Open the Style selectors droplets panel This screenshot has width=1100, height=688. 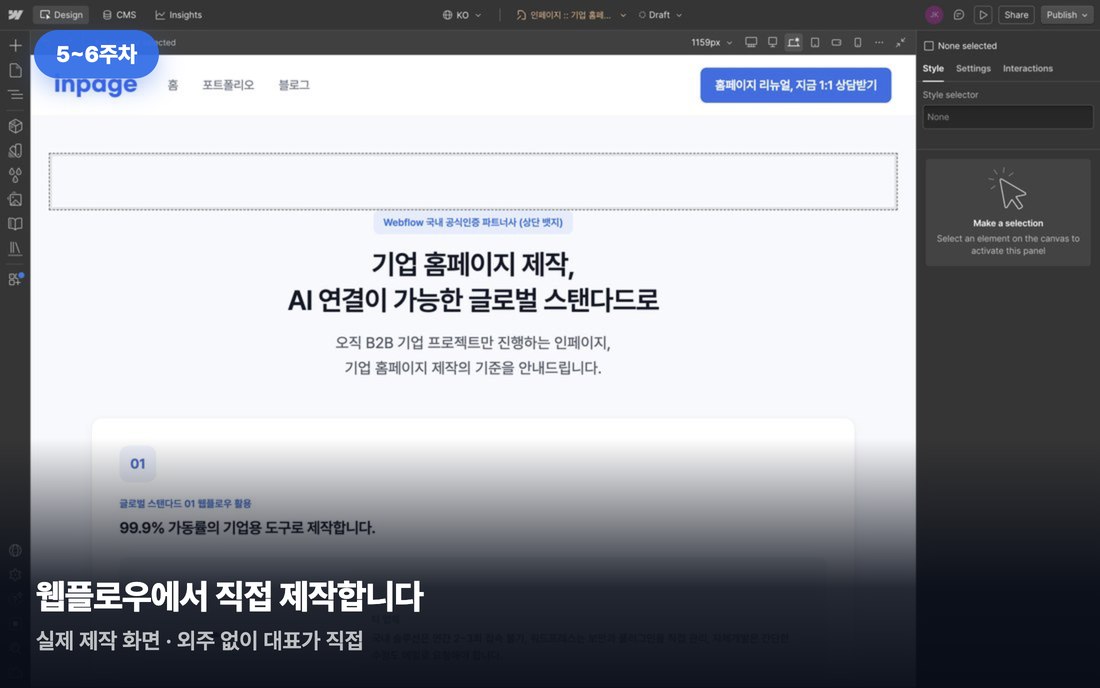point(15,175)
